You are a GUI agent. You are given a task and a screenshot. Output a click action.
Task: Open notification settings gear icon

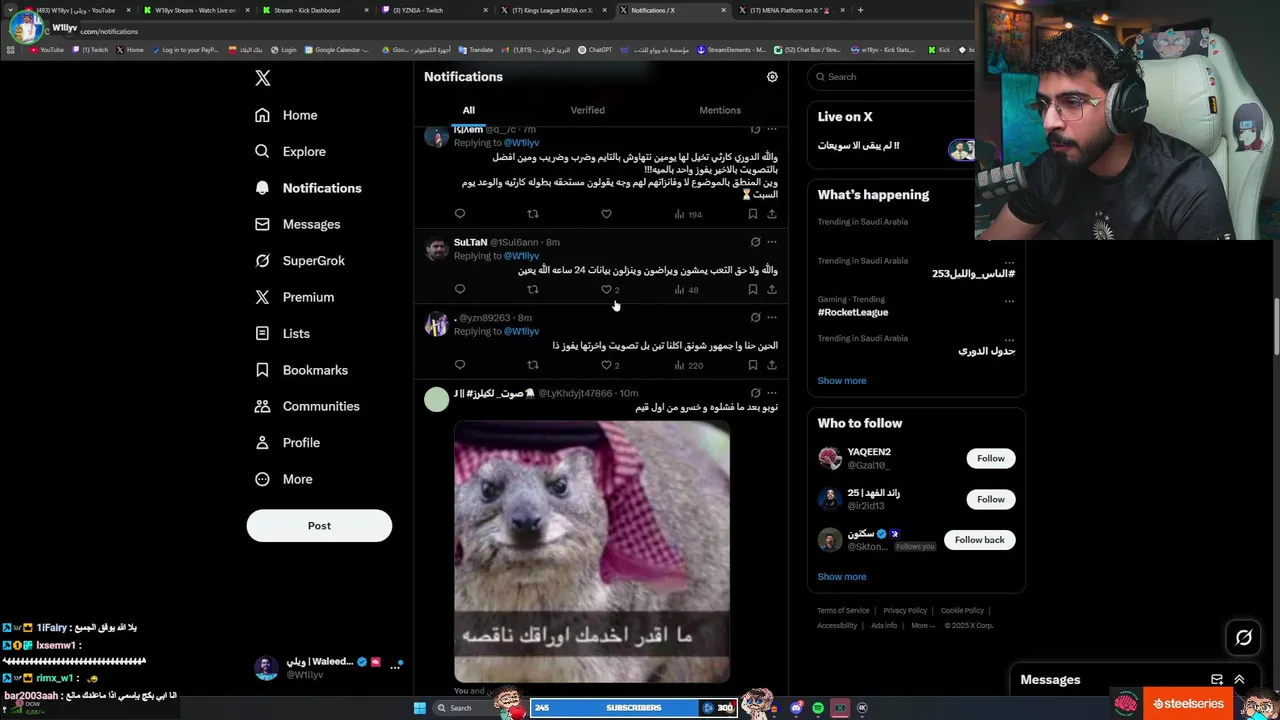point(772,77)
